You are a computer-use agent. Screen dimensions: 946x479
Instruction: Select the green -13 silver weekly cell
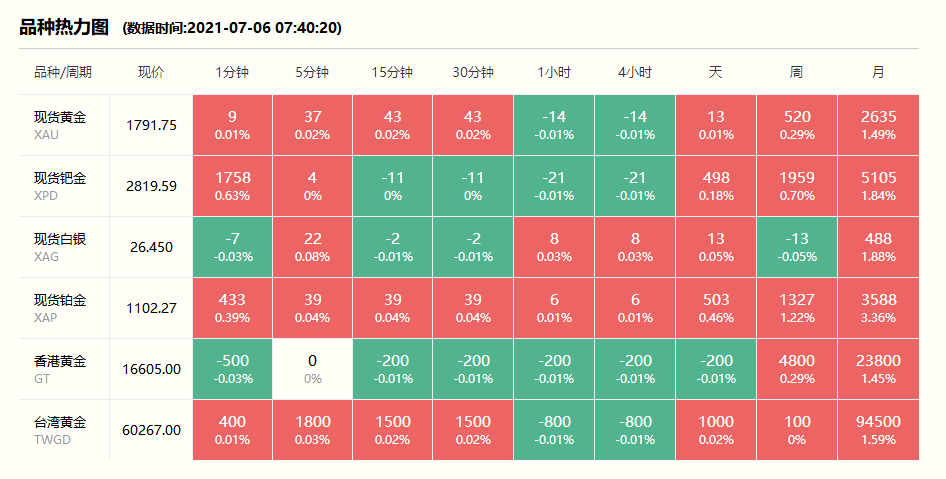[x=796, y=247]
